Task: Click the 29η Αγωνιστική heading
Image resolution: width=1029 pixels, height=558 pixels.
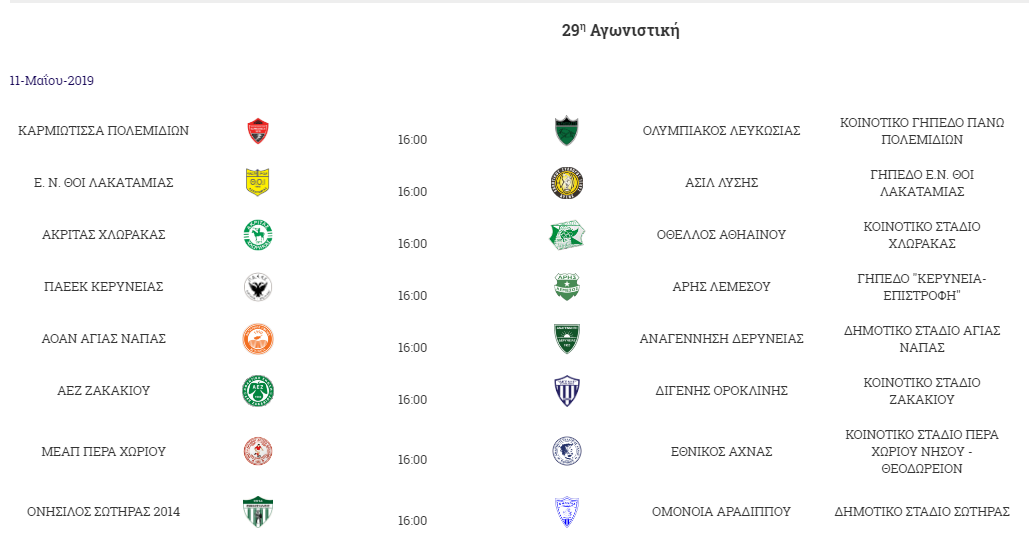Action: tap(621, 30)
